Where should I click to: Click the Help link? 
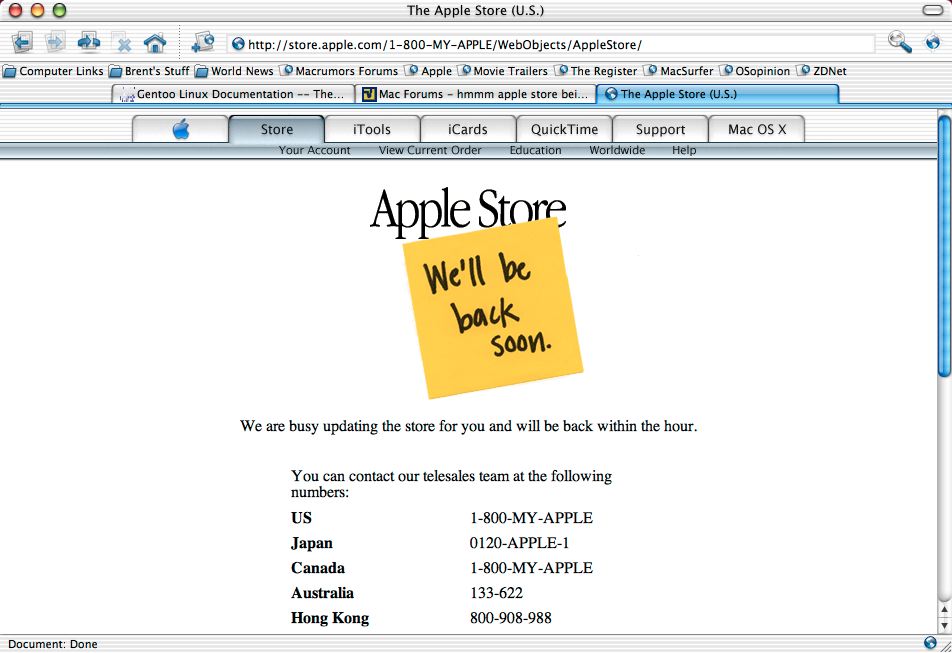point(684,150)
